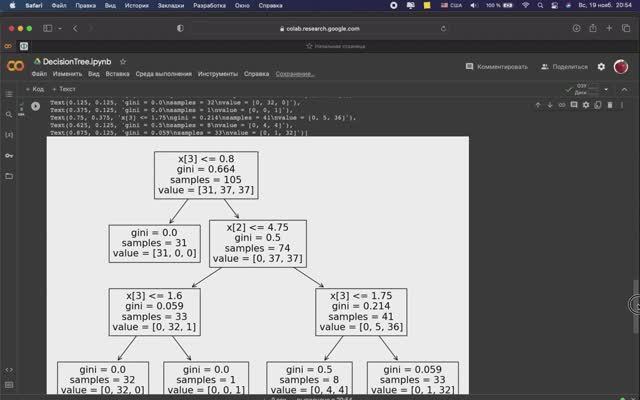Open cell editor settings gear icon

point(586,105)
